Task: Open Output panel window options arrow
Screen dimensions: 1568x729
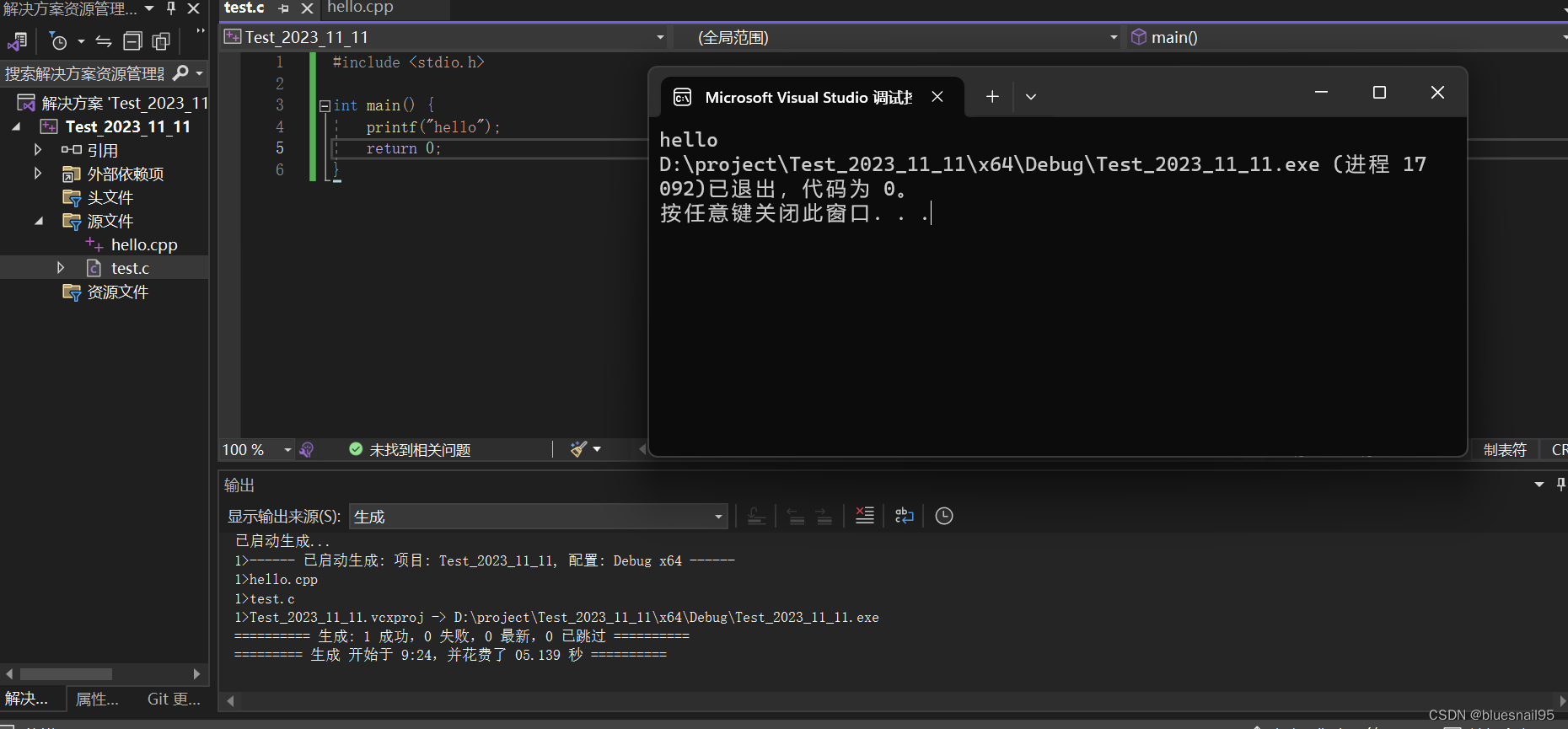Action: coord(1539,485)
